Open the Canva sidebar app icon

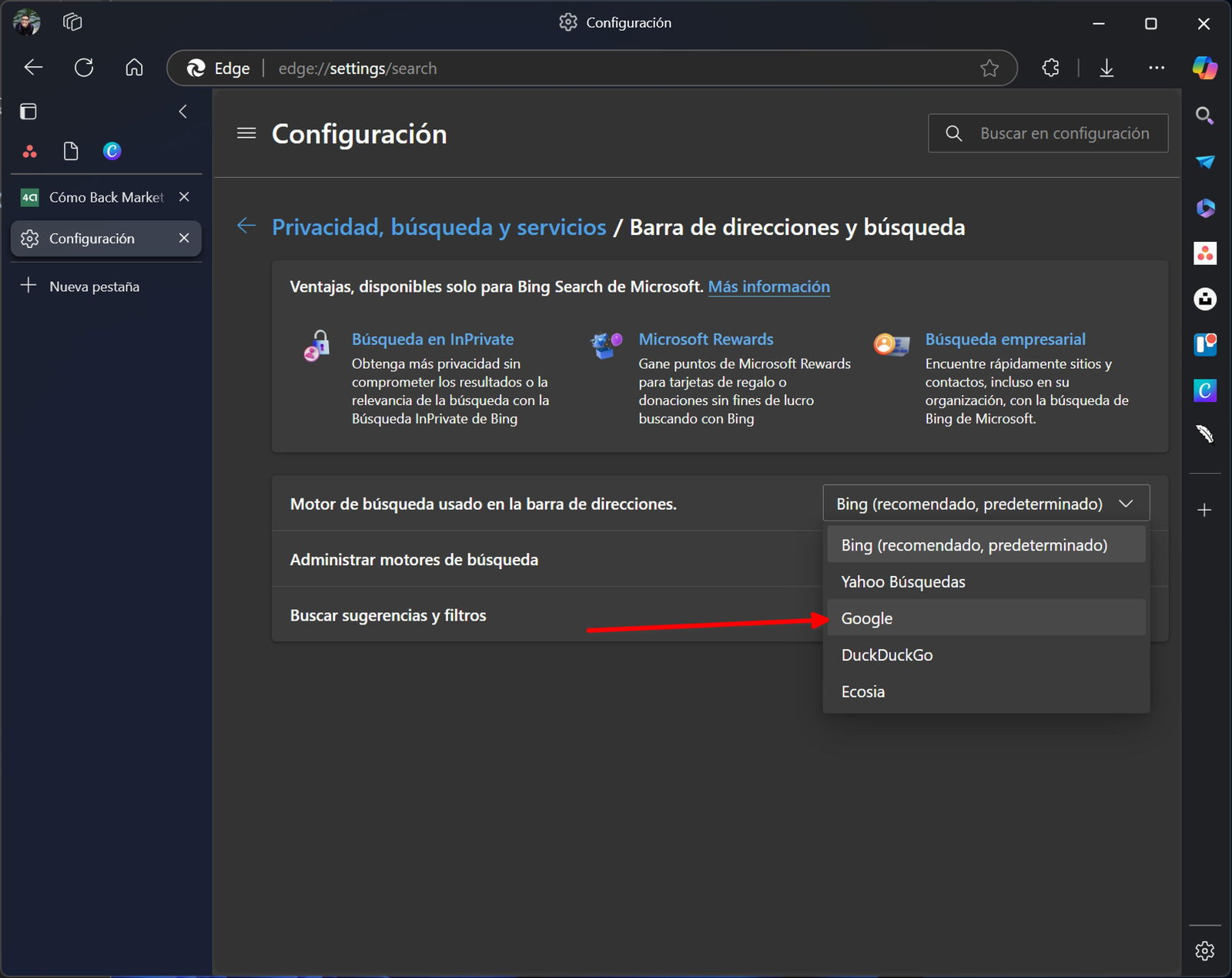(x=1205, y=390)
